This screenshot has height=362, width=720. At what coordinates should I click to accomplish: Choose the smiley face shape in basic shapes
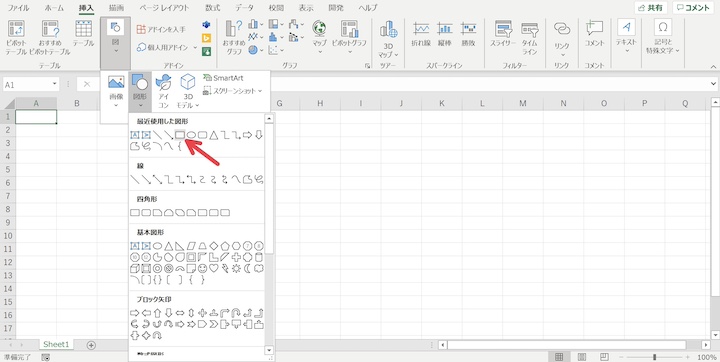[x=202, y=268]
